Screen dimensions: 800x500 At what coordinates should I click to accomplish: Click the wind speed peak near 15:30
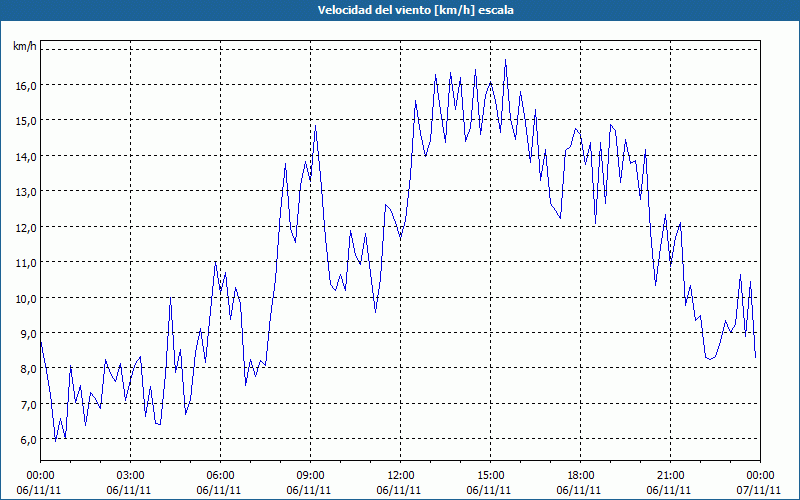(505, 60)
